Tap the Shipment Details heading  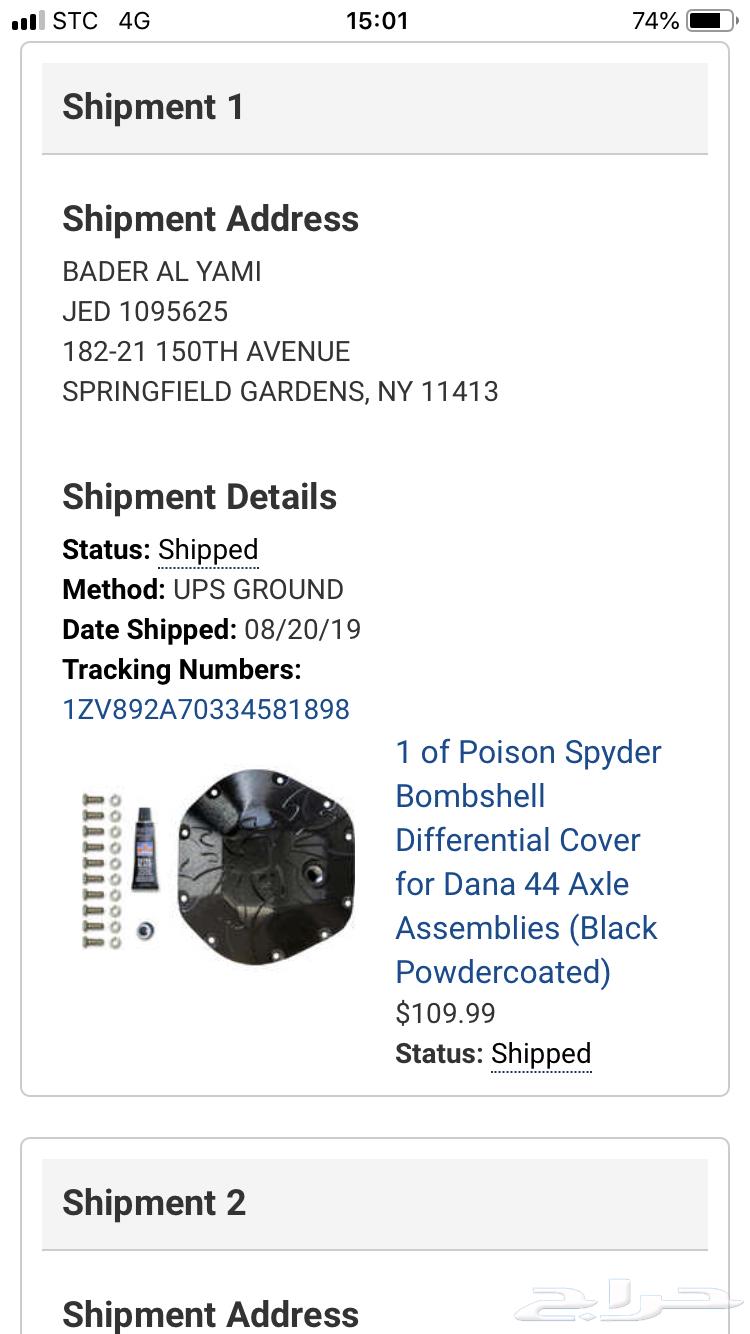(x=200, y=497)
